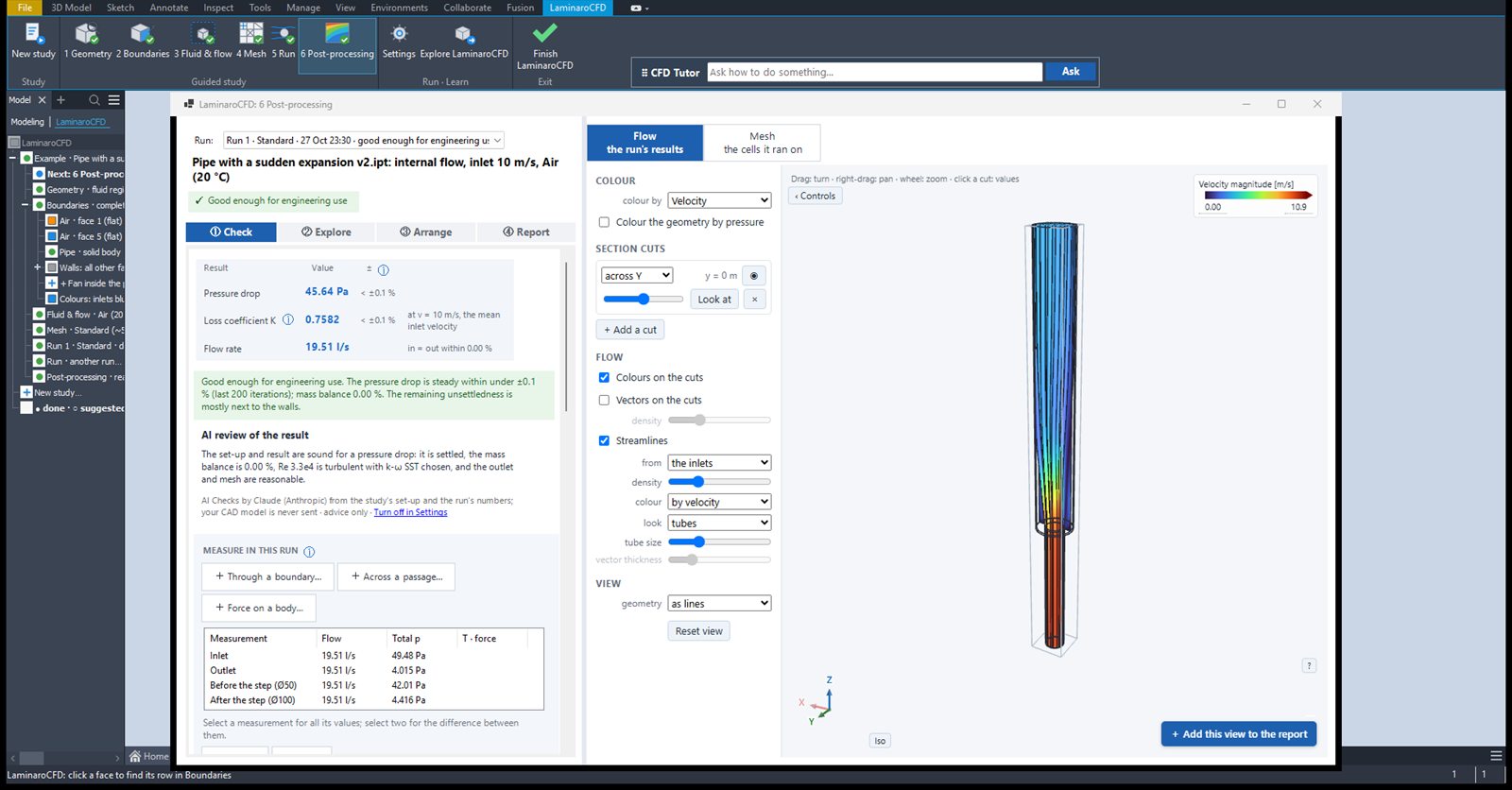Open step 5 Run in the ribbon
The image size is (1512, 790).
coord(283,41)
